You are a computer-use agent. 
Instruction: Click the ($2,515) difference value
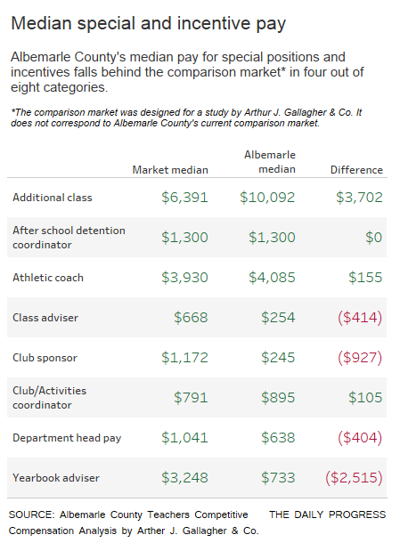354,478
